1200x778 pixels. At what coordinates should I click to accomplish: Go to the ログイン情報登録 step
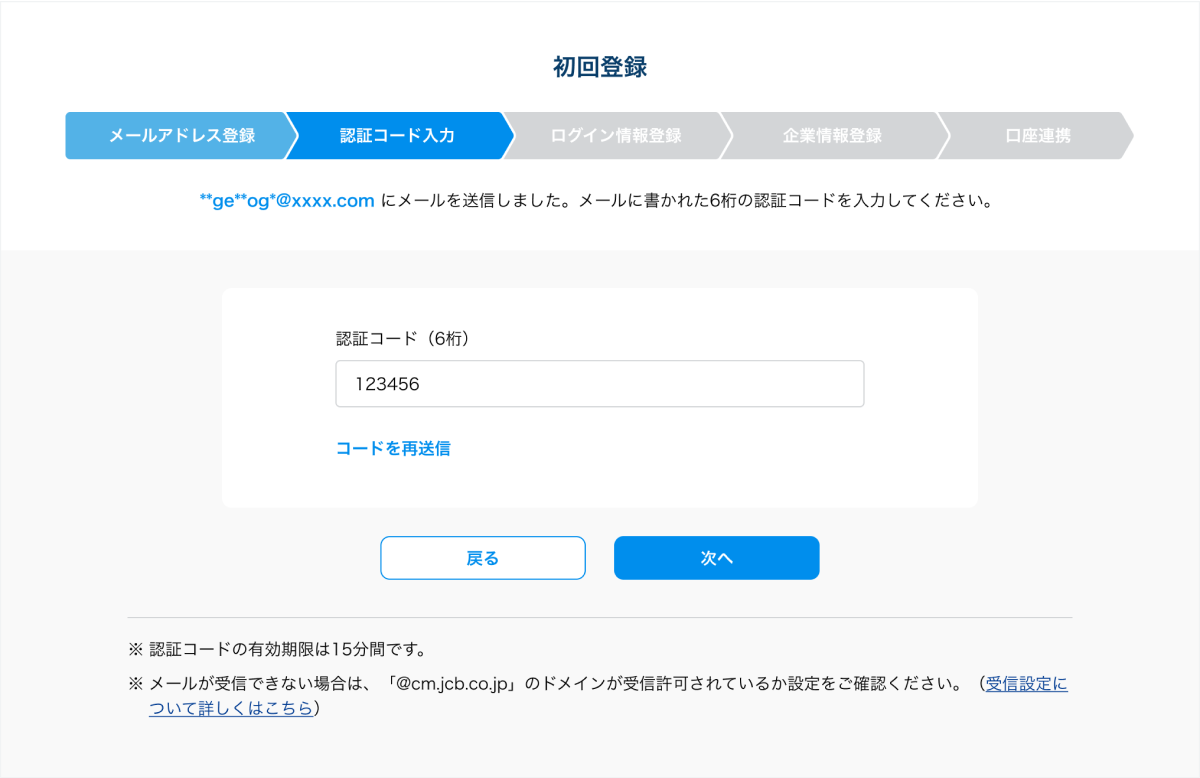point(615,136)
